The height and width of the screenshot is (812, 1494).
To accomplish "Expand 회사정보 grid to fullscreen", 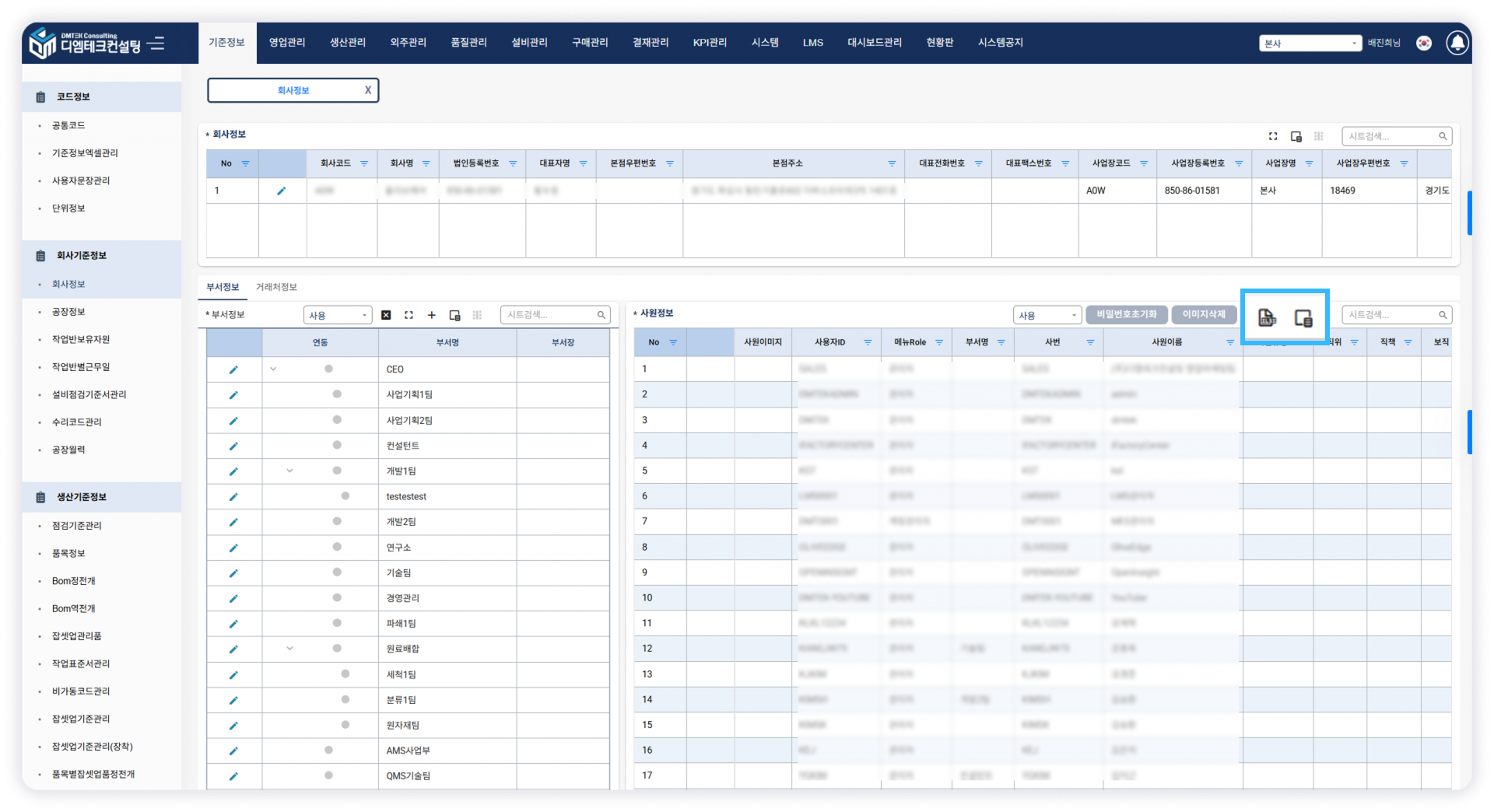I will (1273, 136).
